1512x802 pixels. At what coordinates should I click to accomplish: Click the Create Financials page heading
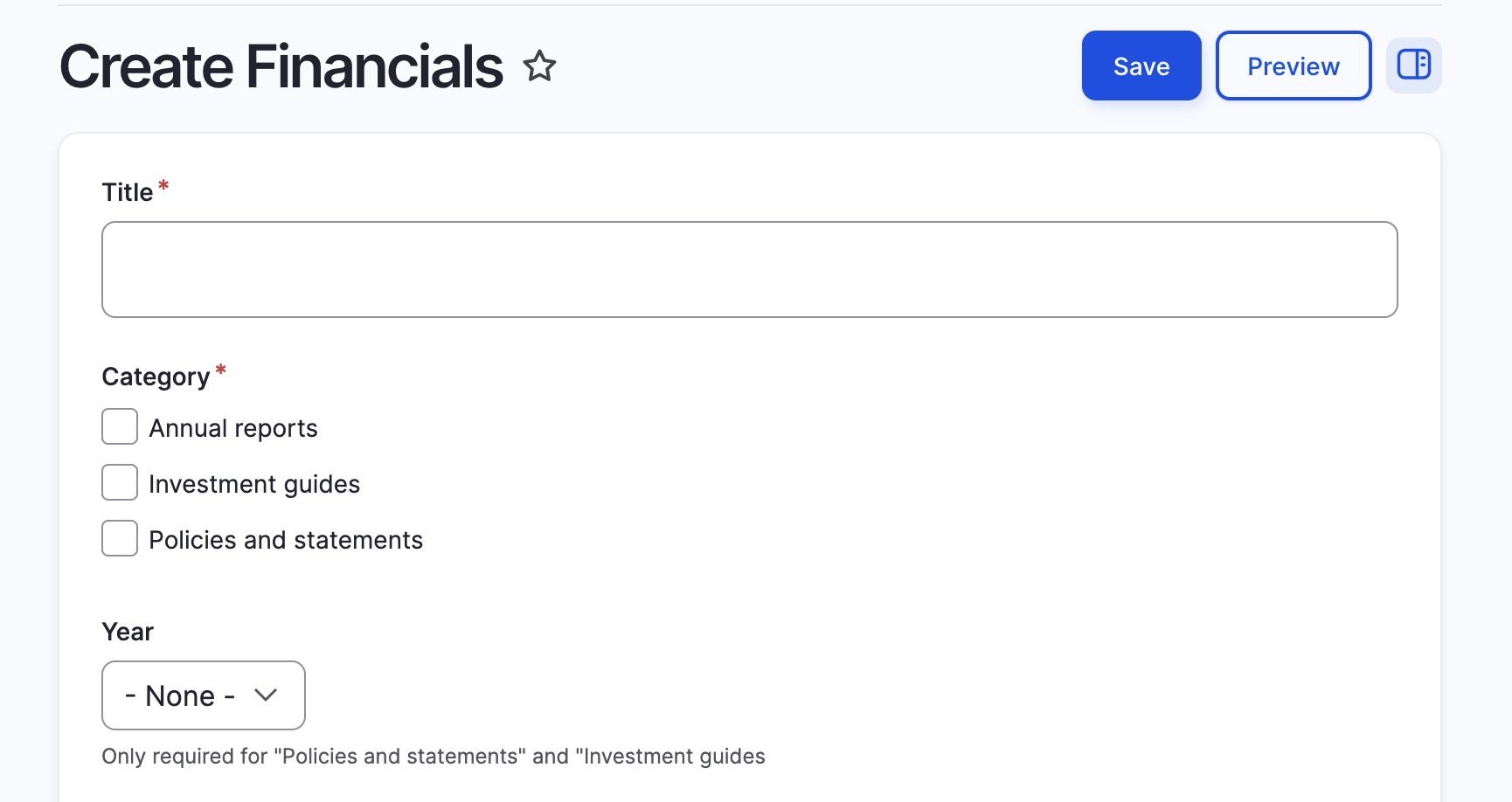(x=281, y=66)
